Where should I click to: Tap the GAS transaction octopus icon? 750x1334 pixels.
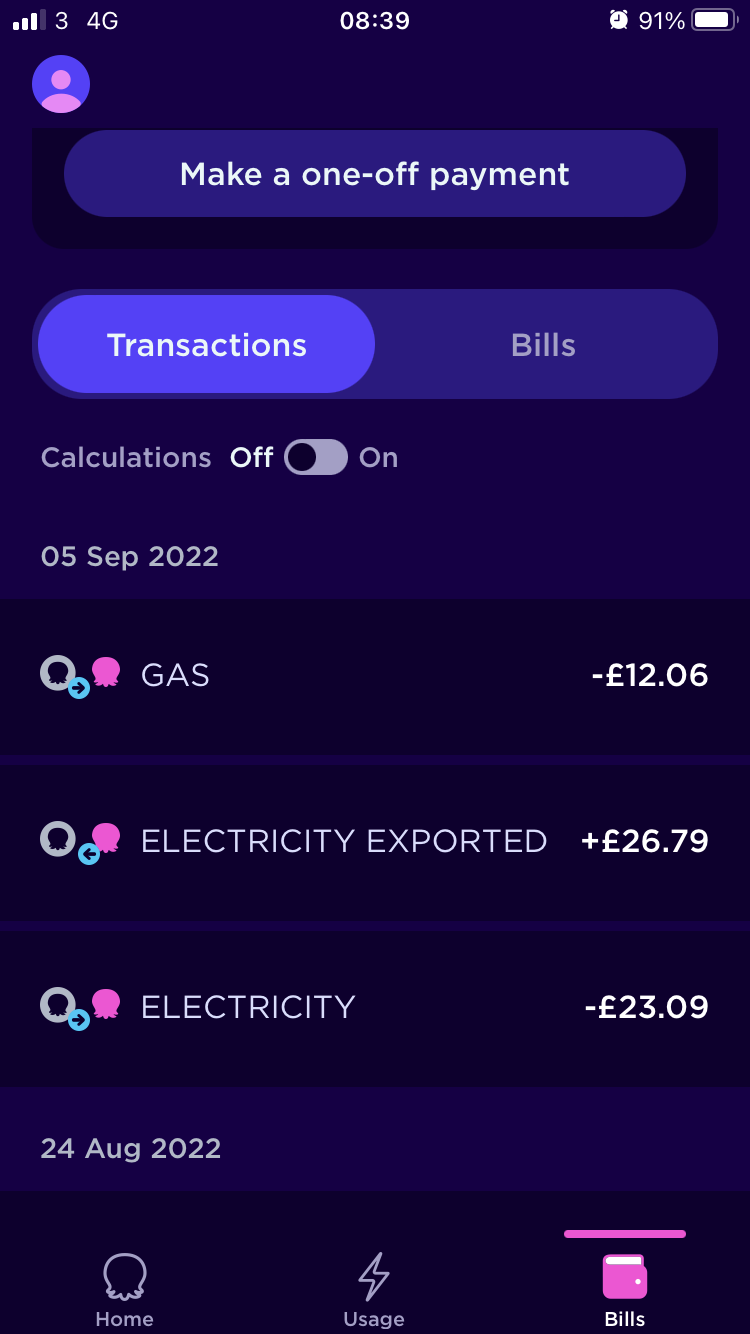106,671
